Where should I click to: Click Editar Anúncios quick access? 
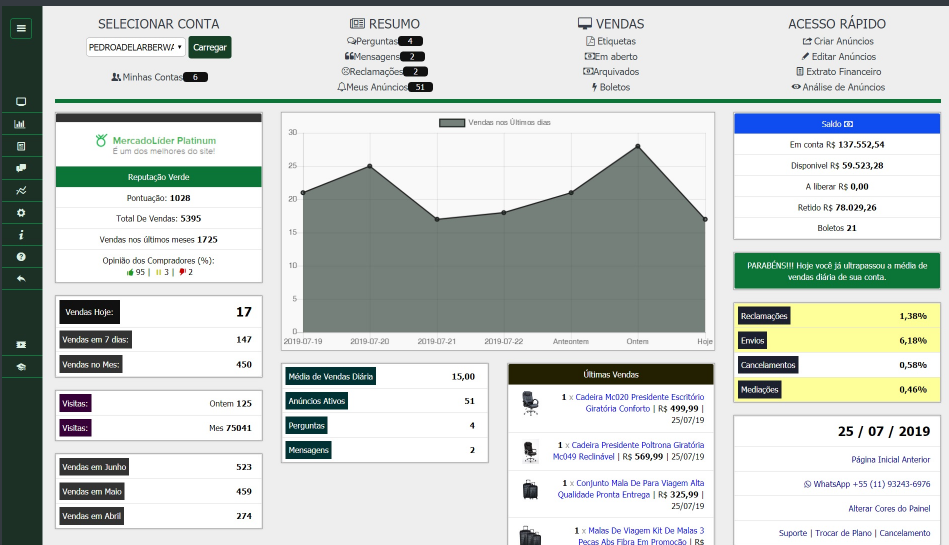(838, 56)
